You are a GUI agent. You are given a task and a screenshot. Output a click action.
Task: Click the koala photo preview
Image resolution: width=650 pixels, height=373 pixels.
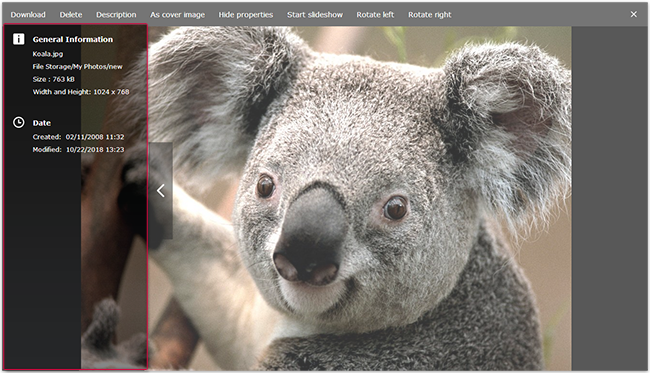360,198
